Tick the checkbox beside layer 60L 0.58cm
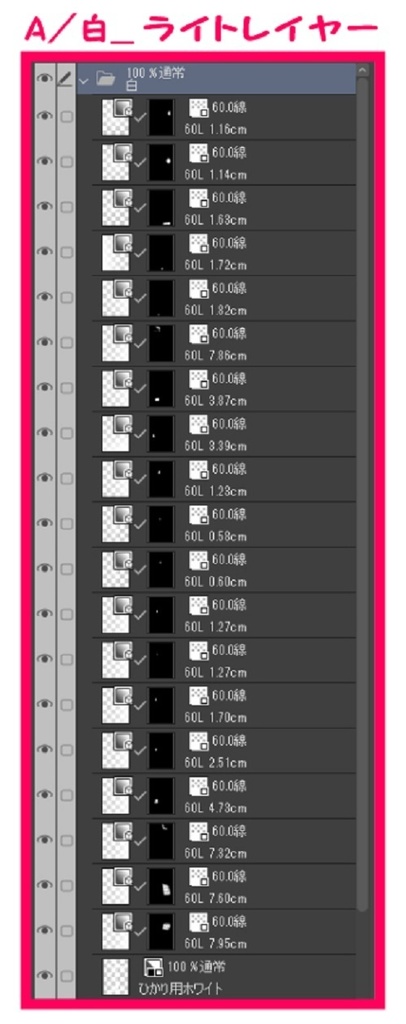 click(66, 524)
